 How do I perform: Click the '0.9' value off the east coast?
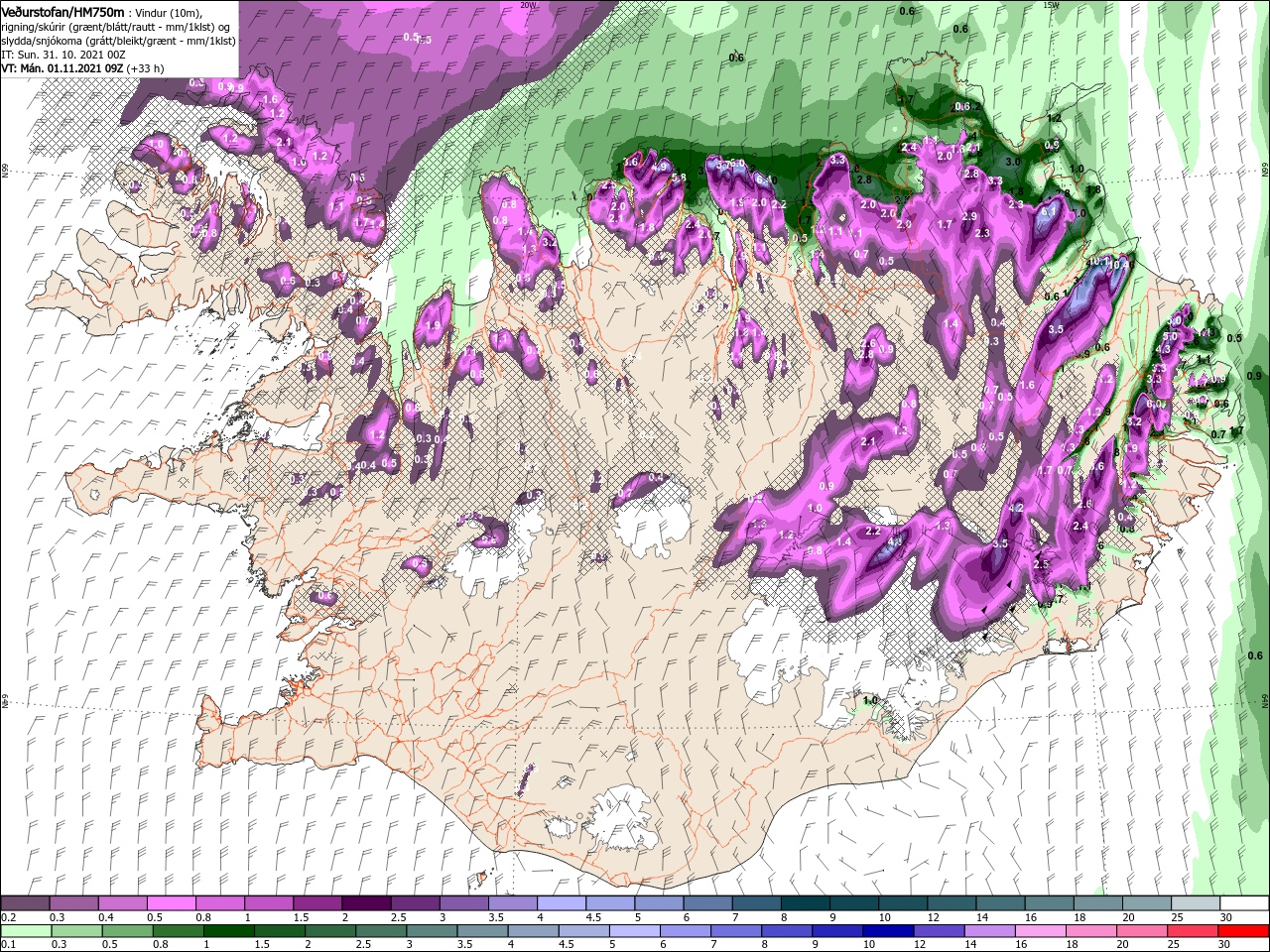pos(1254,376)
